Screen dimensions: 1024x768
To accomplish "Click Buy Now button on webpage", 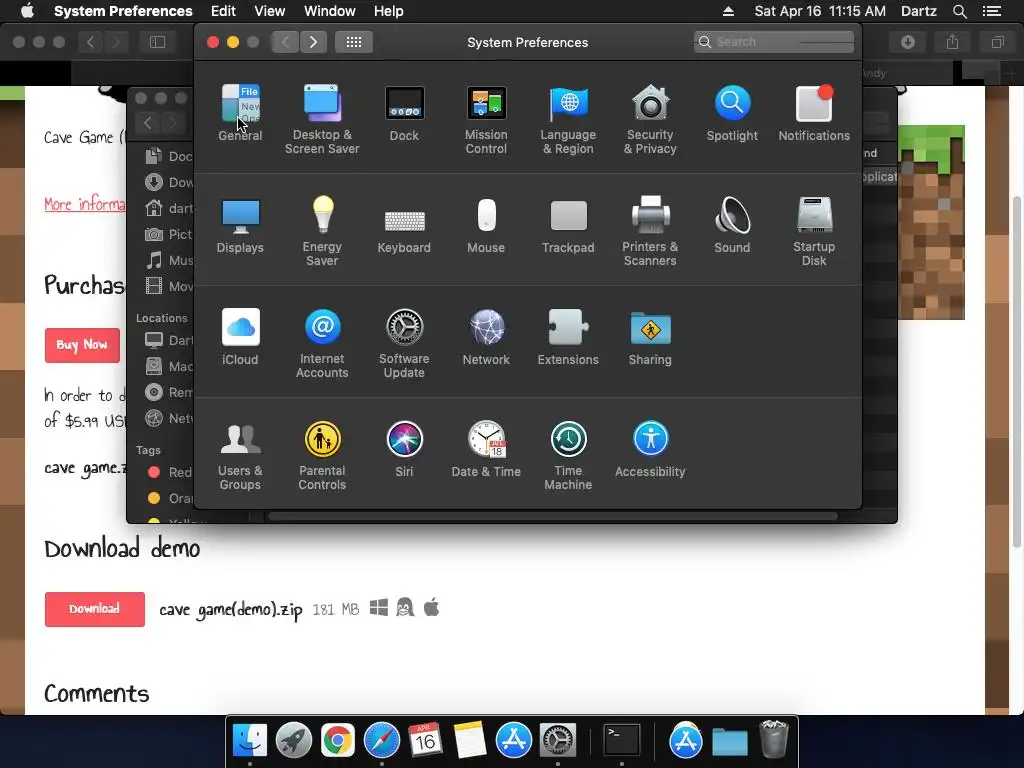I will 82,345.
